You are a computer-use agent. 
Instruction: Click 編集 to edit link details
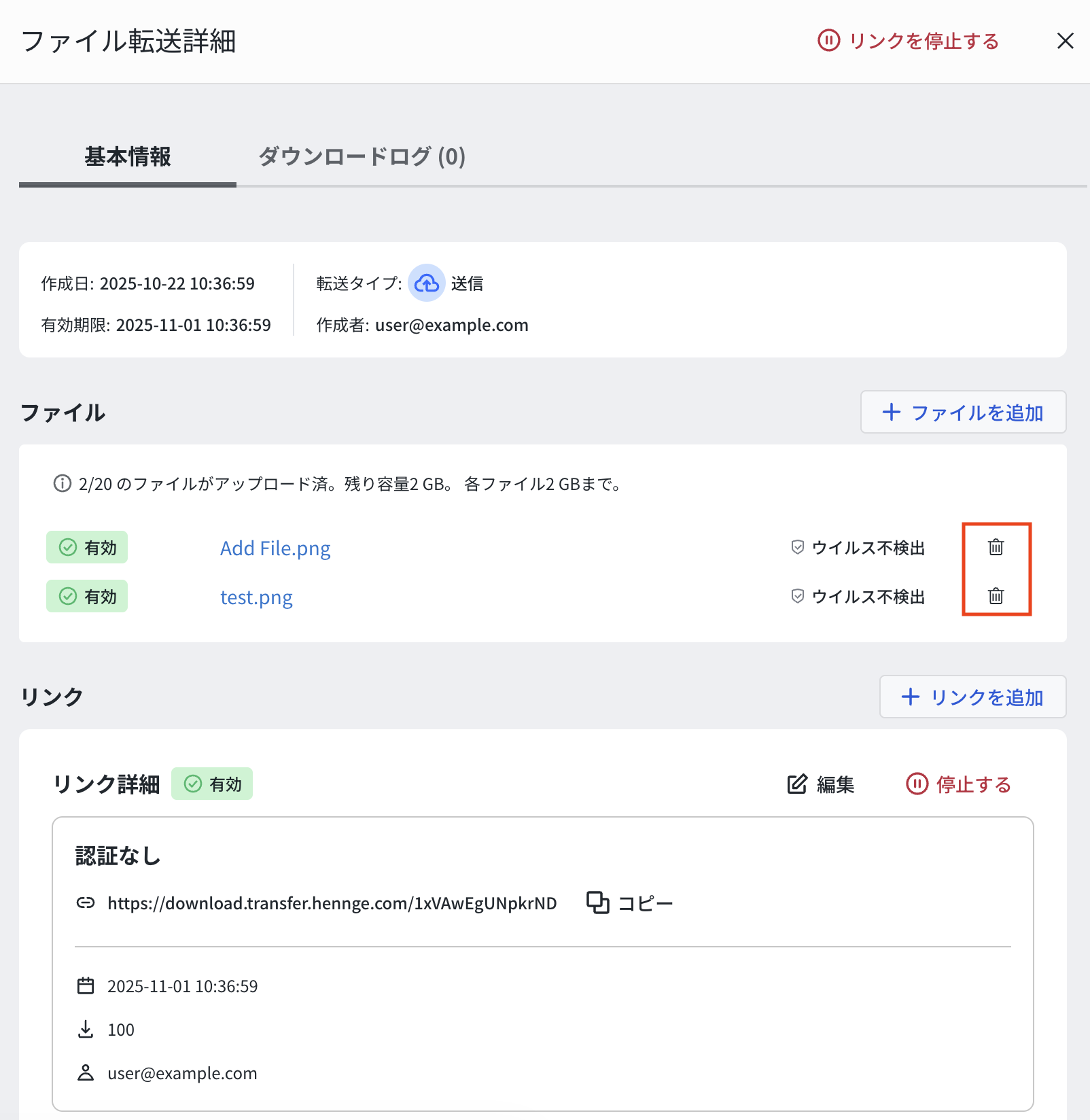pos(820,784)
